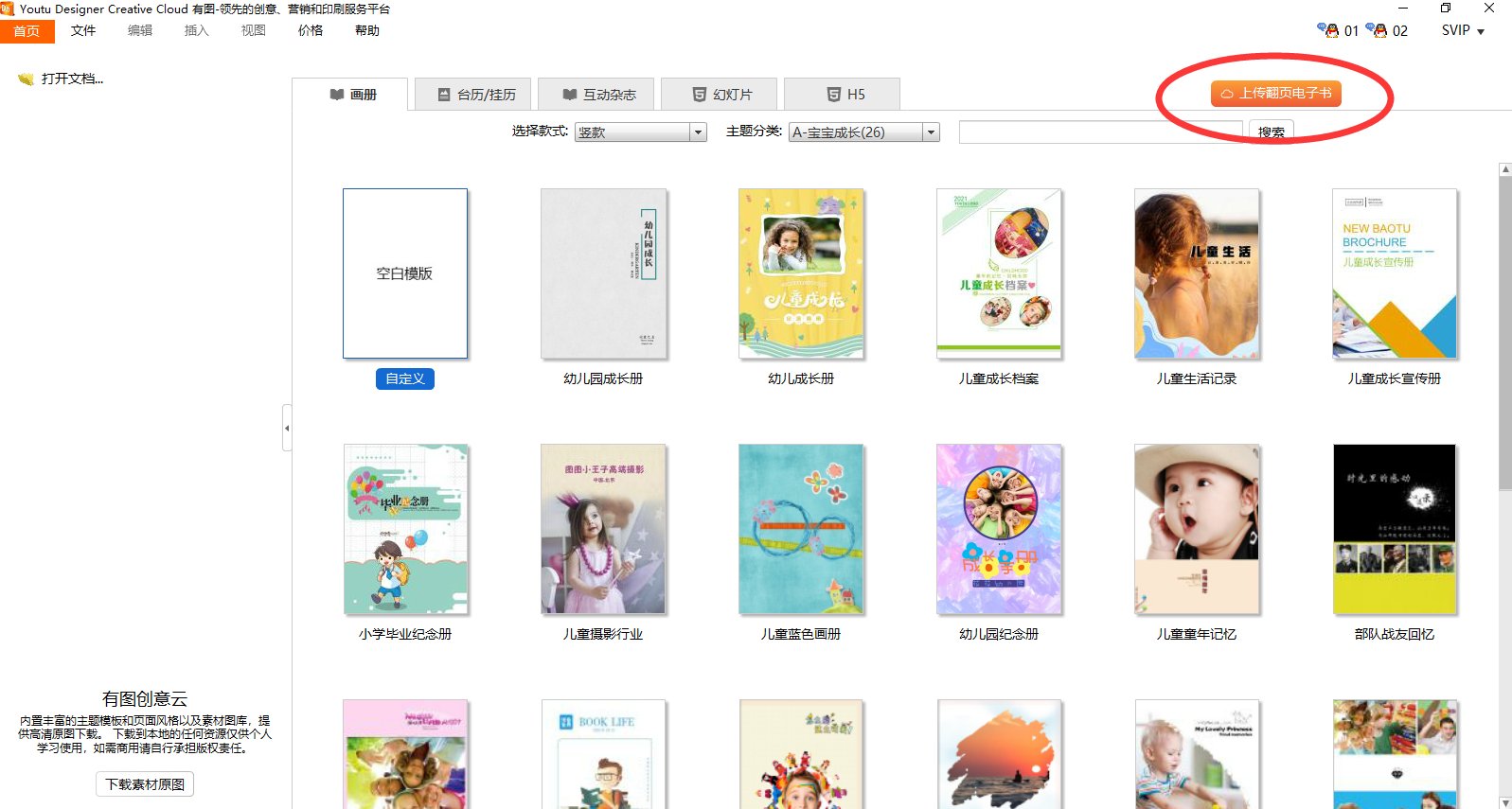This screenshot has height=809, width=1512.
Task: Click the 02 user account icon
Action: point(1377,30)
